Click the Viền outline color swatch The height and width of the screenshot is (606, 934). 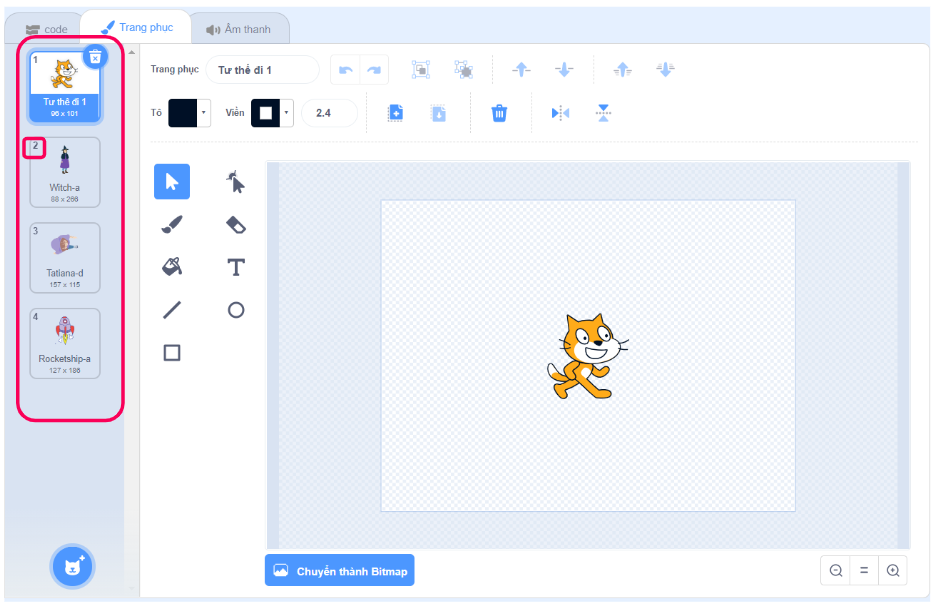click(x=266, y=113)
